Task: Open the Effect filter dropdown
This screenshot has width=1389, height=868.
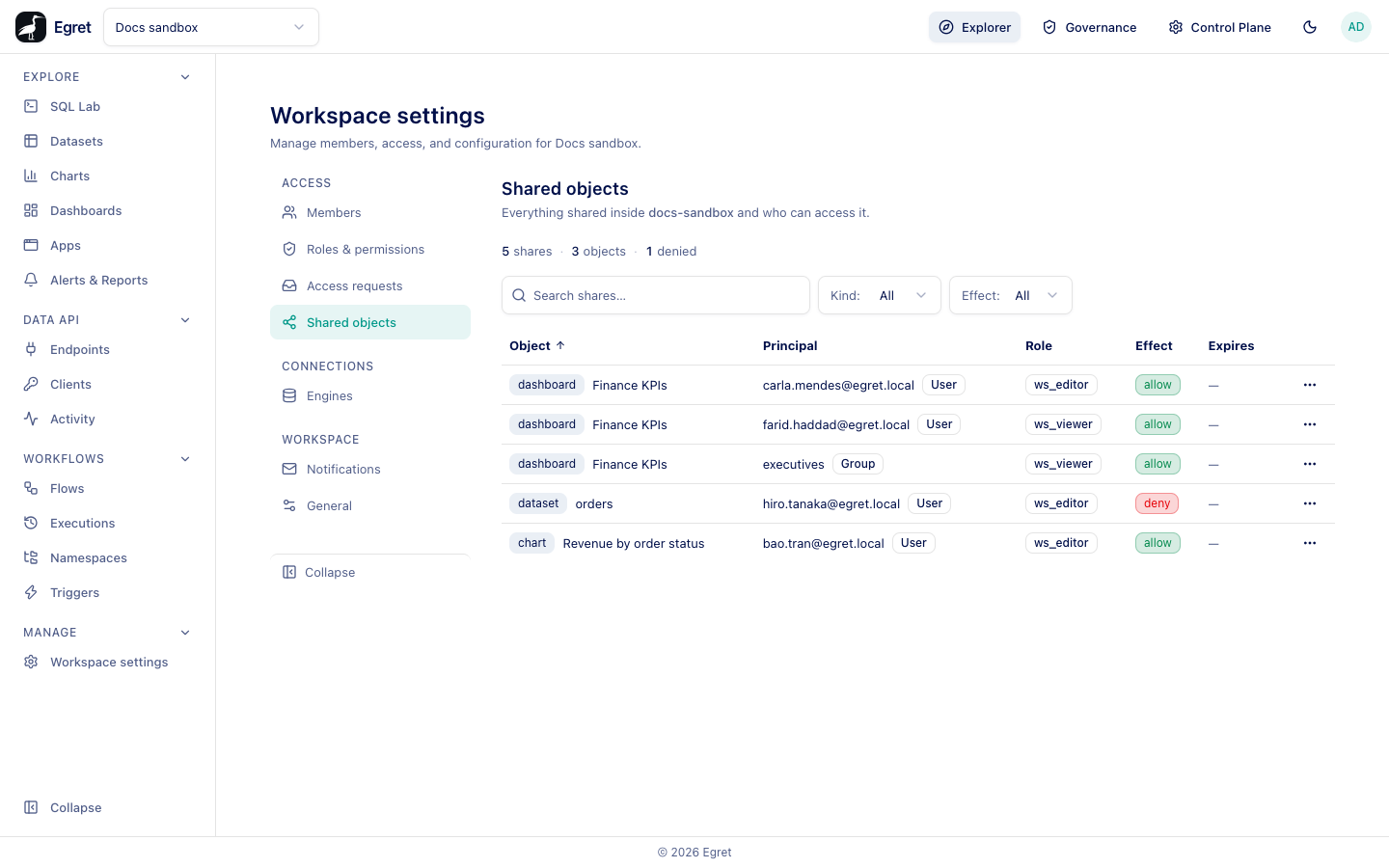Action: click(1011, 295)
